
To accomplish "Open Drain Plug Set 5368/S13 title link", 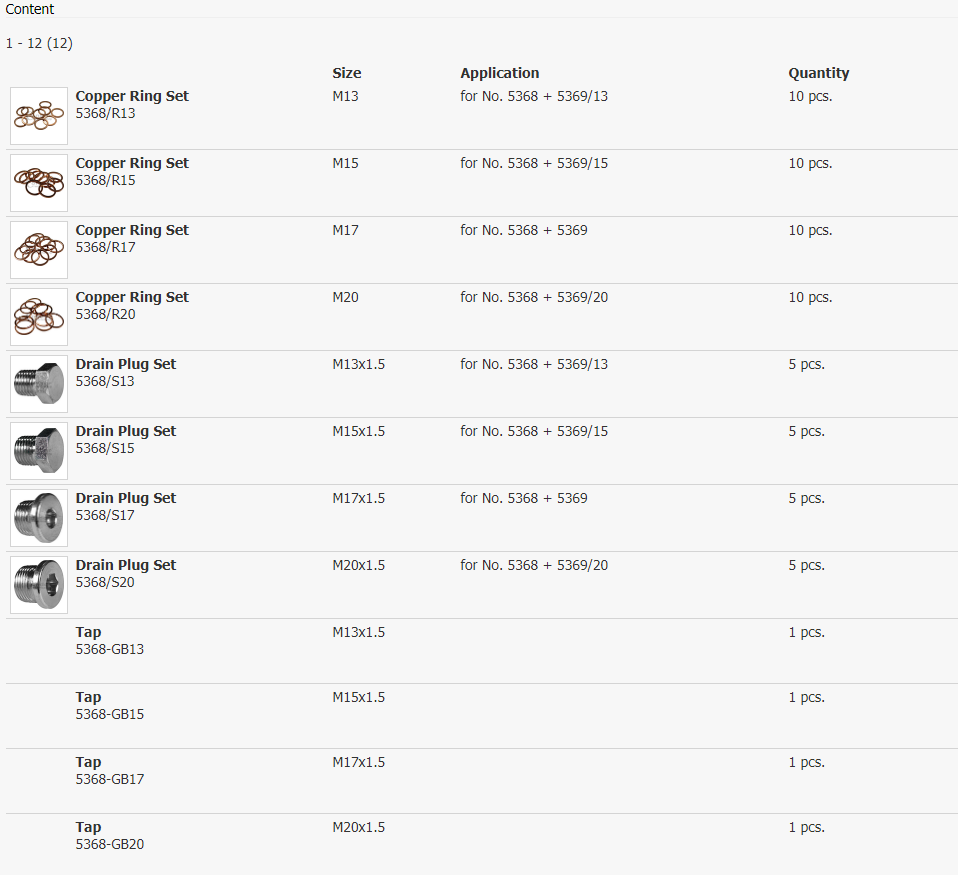I will [125, 364].
